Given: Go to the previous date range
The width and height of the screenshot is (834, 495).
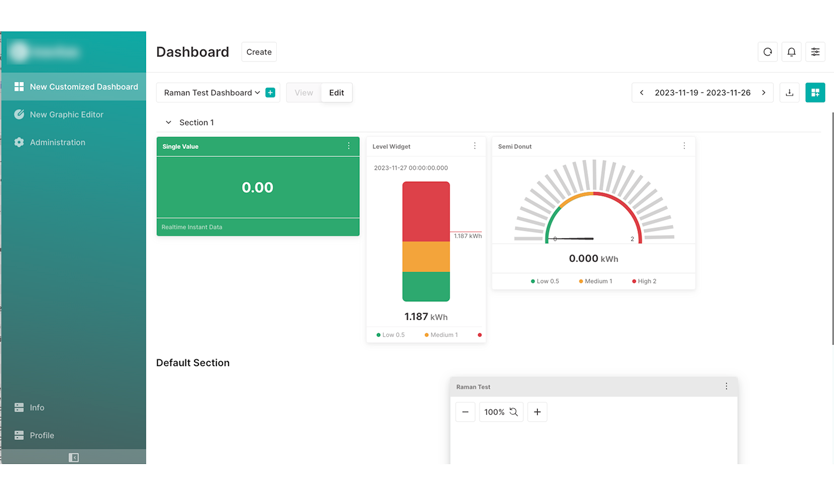Looking at the screenshot, I should click(642, 93).
